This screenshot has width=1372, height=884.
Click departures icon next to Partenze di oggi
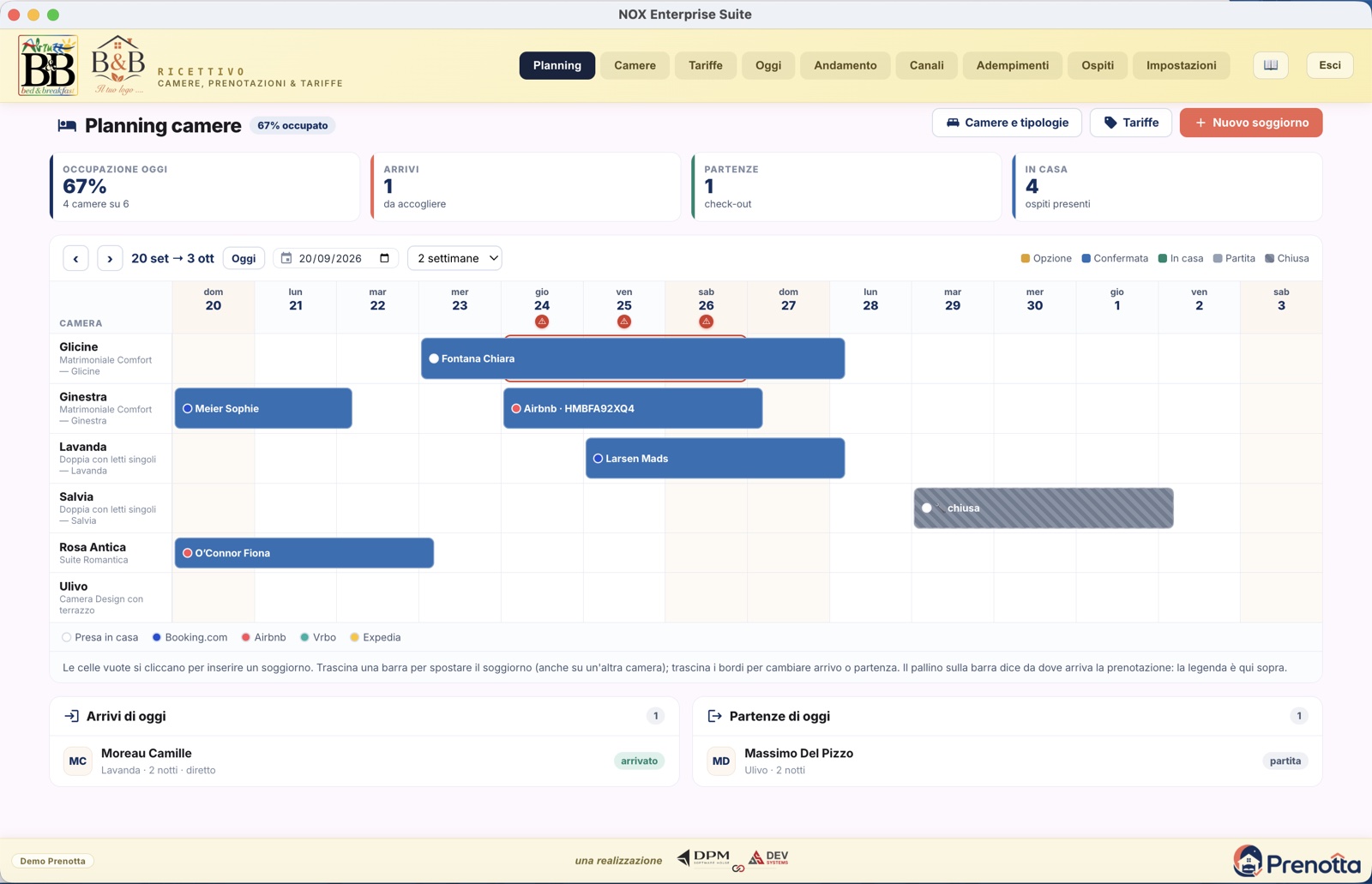[714, 716]
